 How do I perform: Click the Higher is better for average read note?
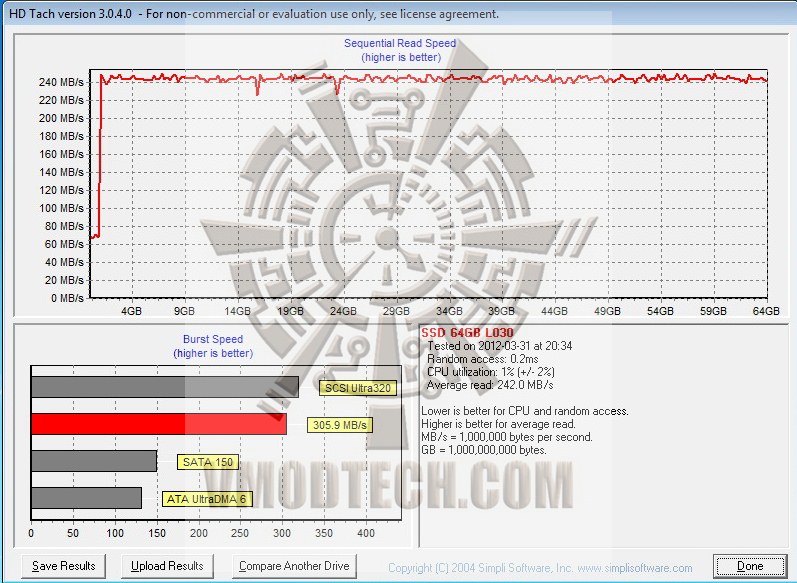498,424
